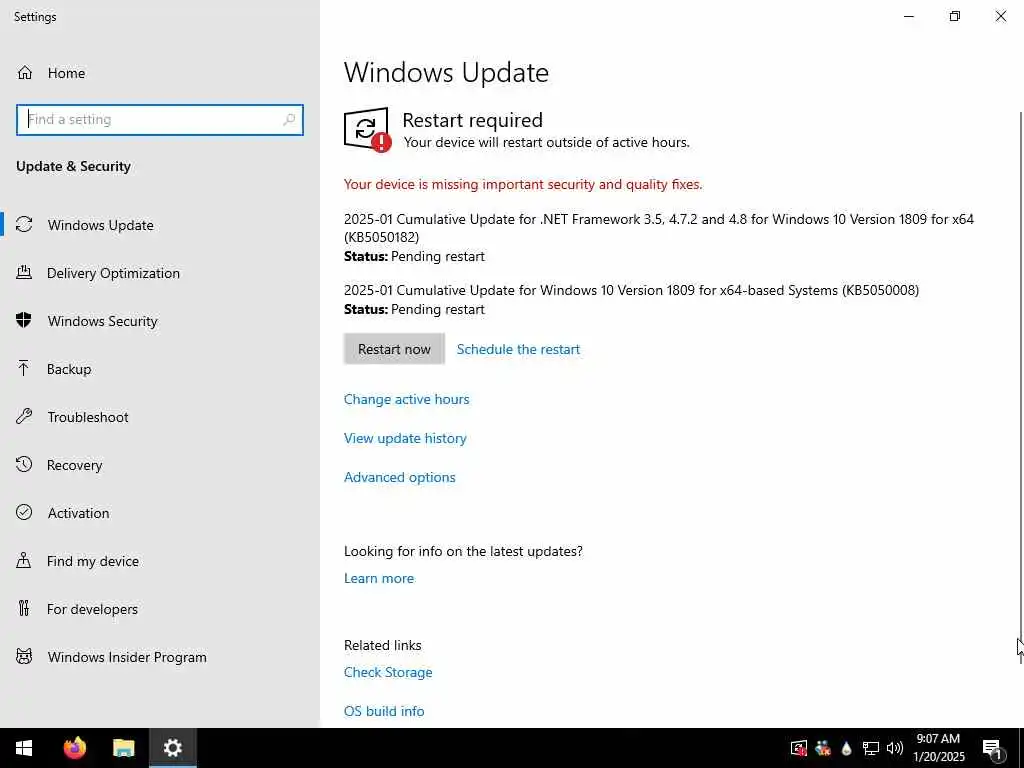The image size is (1024, 768).
Task: Click the Check Storage link
Action: pyautogui.click(x=388, y=672)
